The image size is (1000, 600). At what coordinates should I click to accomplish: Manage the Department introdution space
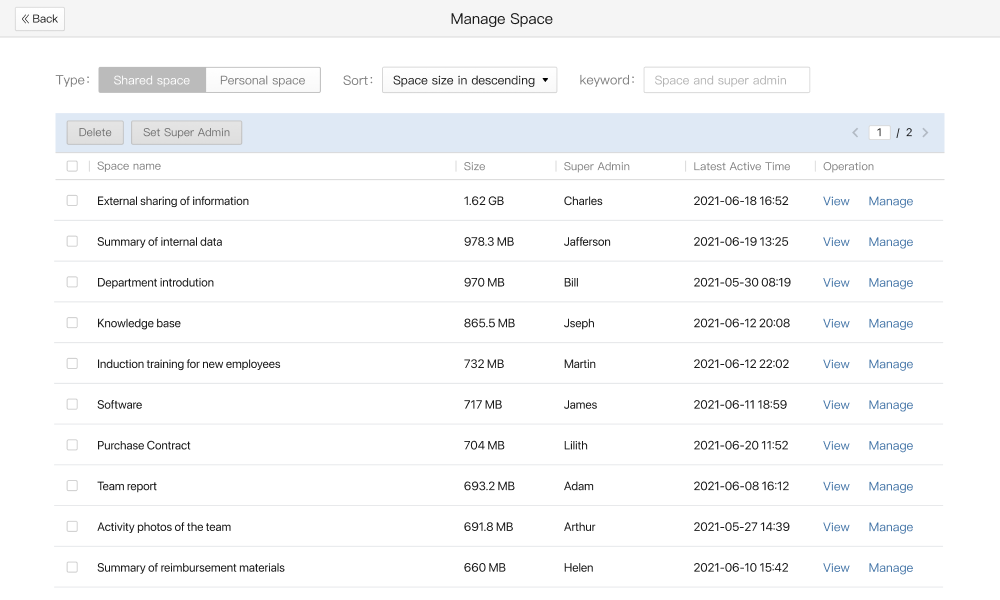(x=891, y=282)
